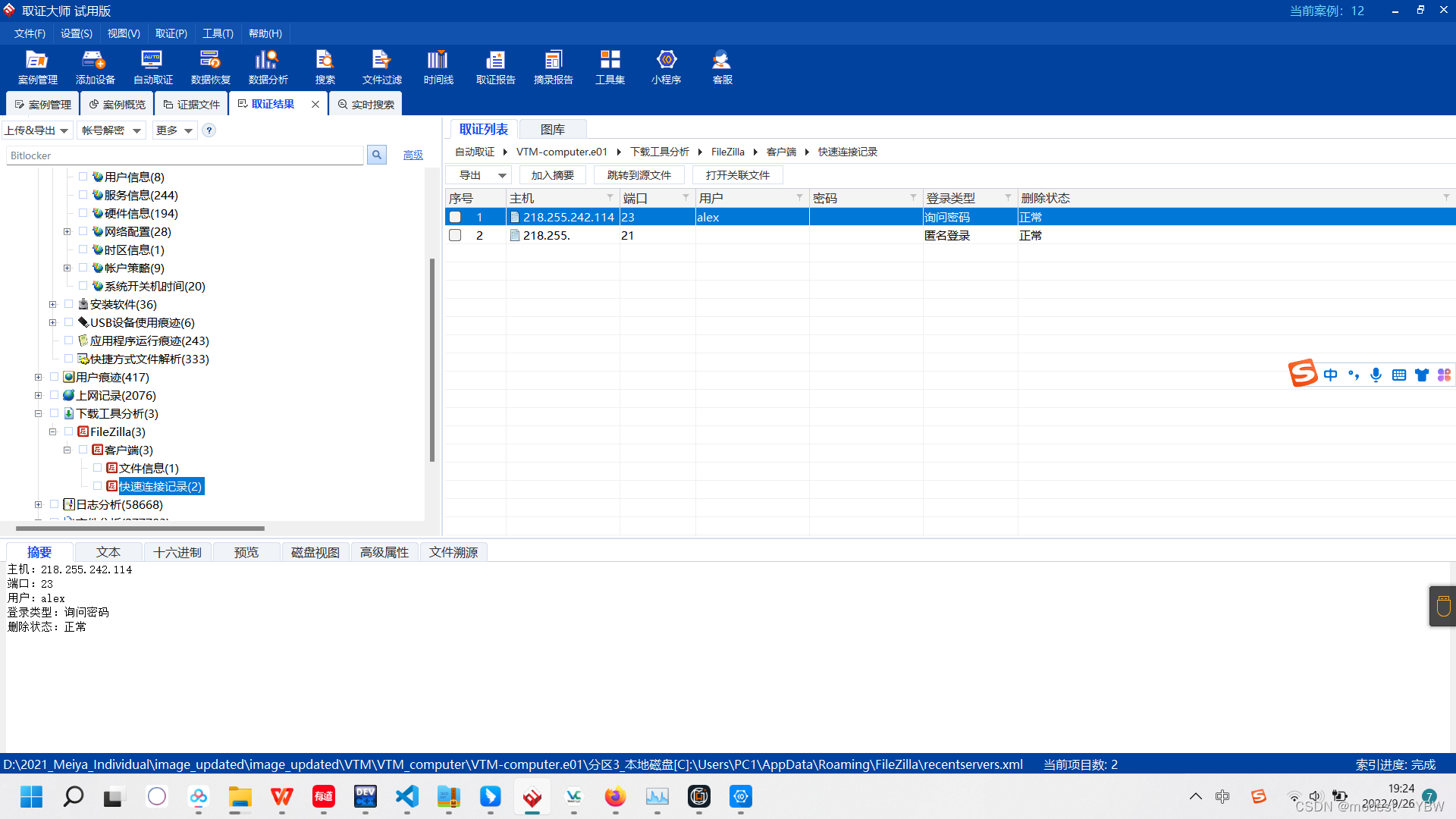Image resolution: width=1456 pixels, height=819 pixels.
Task: Click the 高级 link
Action: click(x=413, y=155)
